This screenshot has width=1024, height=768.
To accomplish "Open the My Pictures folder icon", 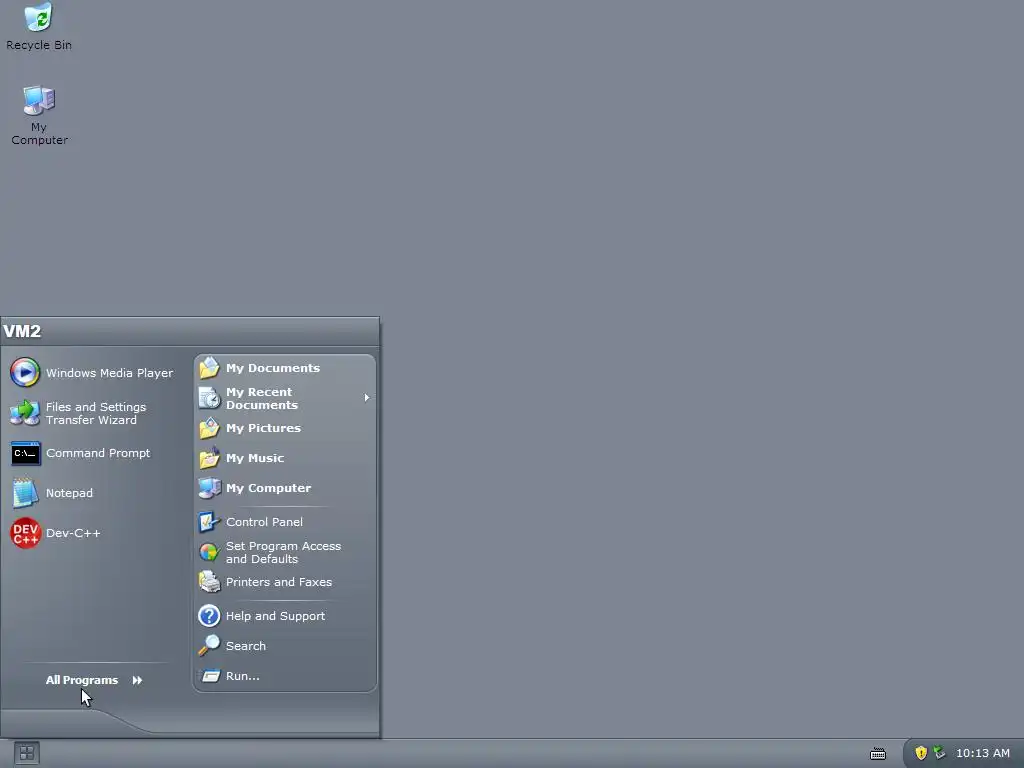I will pyautogui.click(x=209, y=428).
